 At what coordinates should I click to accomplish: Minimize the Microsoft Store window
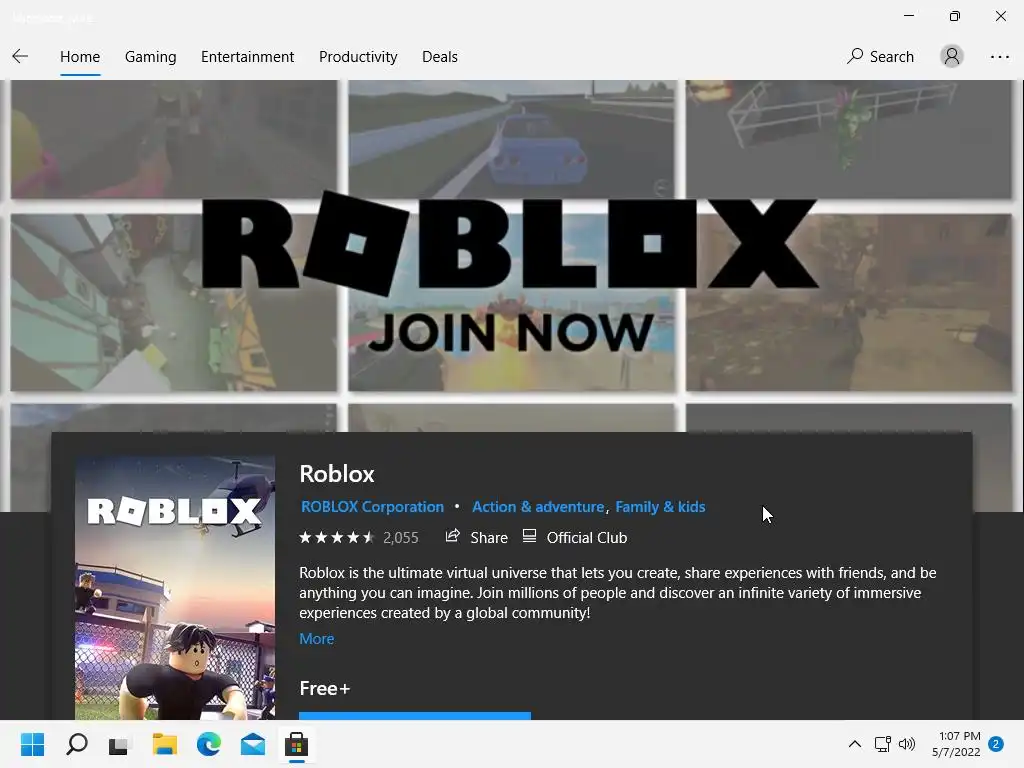pos(909,16)
